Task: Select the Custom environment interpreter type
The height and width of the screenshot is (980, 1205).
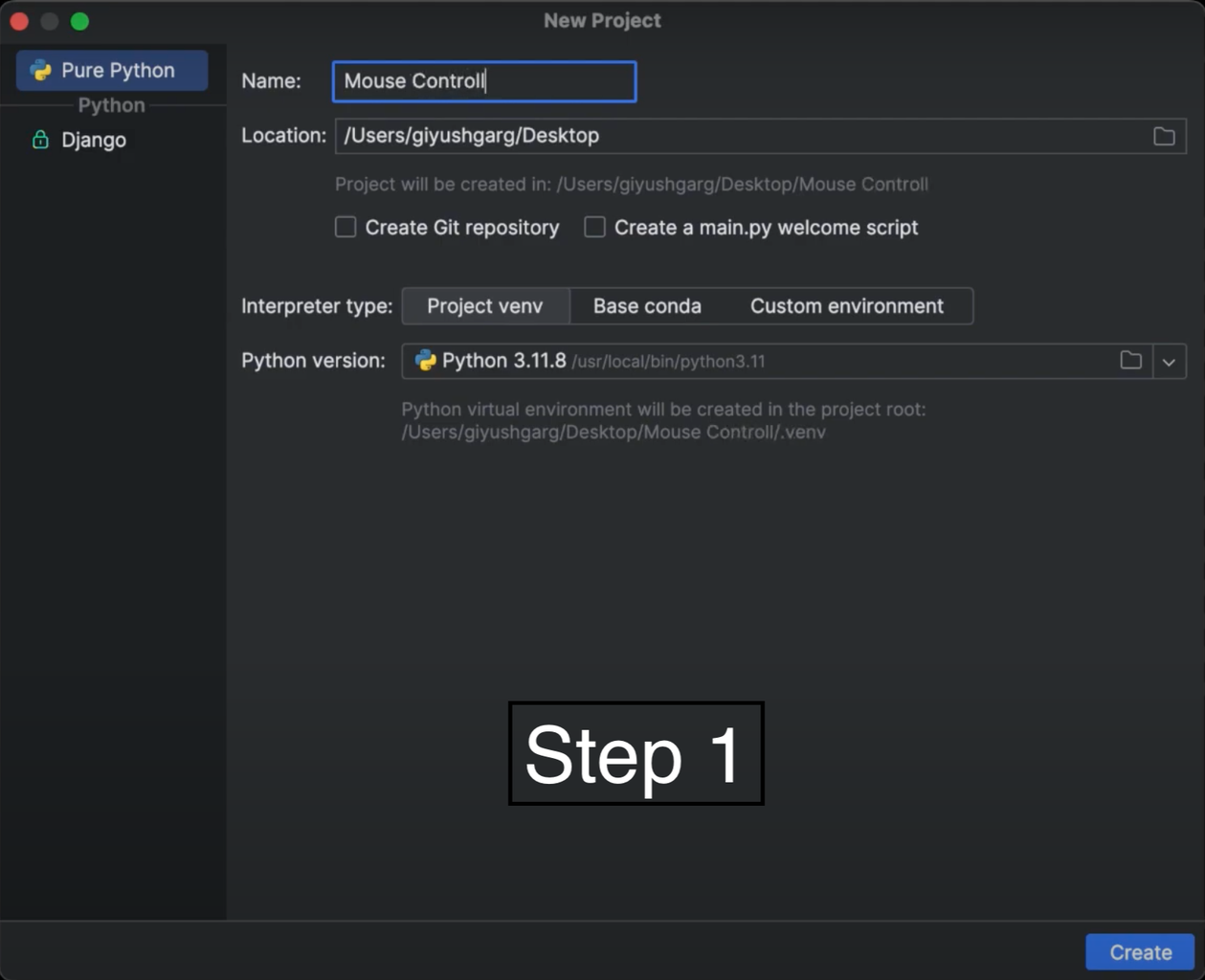Action: pyautogui.click(x=847, y=305)
